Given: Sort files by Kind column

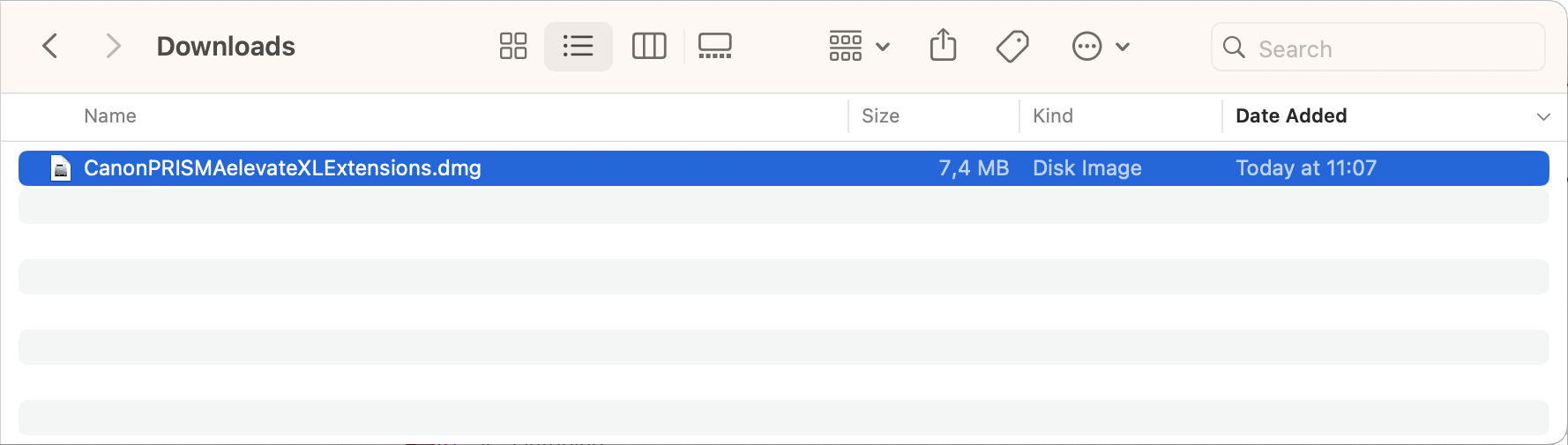Looking at the screenshot, I should (x=1053, y=116).
